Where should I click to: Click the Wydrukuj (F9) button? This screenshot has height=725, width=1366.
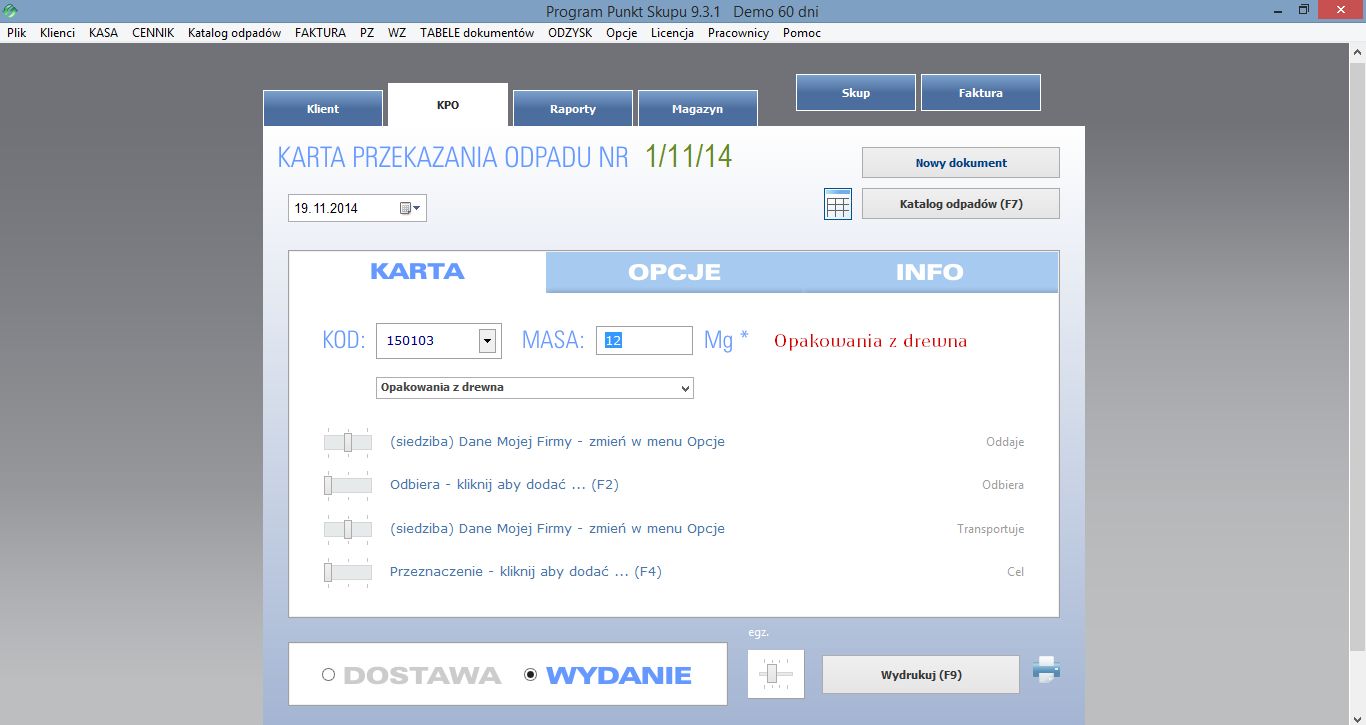(x=921, y=675)
